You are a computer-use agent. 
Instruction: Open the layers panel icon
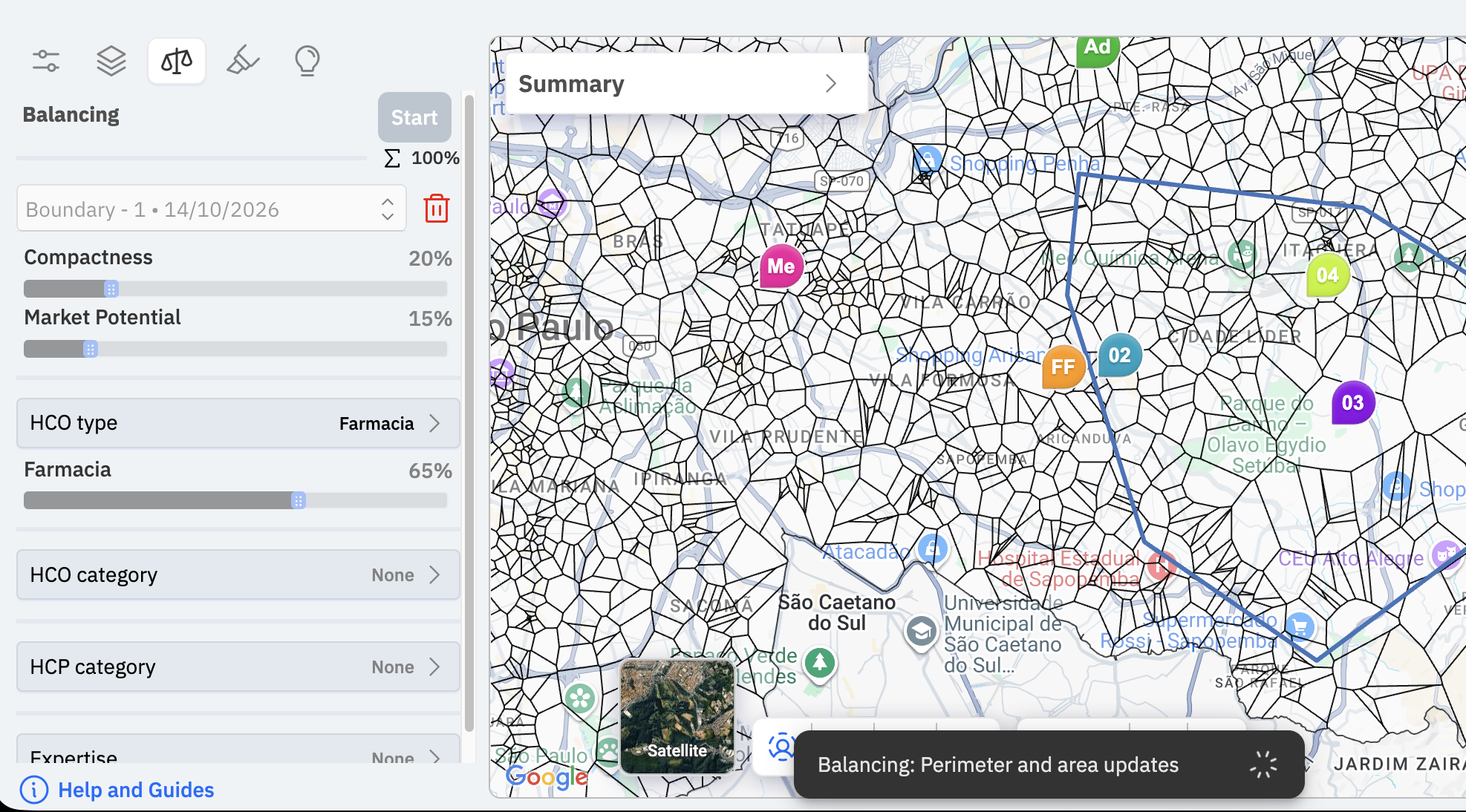pos(111,60)
